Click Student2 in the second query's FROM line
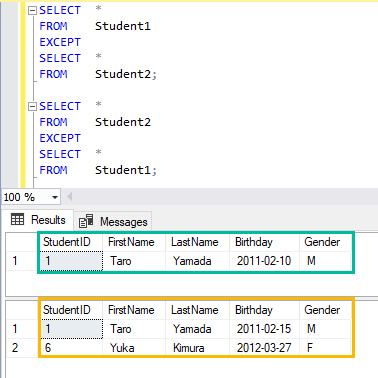This screenshot has width=378, height=378. [x=123, y=122]
